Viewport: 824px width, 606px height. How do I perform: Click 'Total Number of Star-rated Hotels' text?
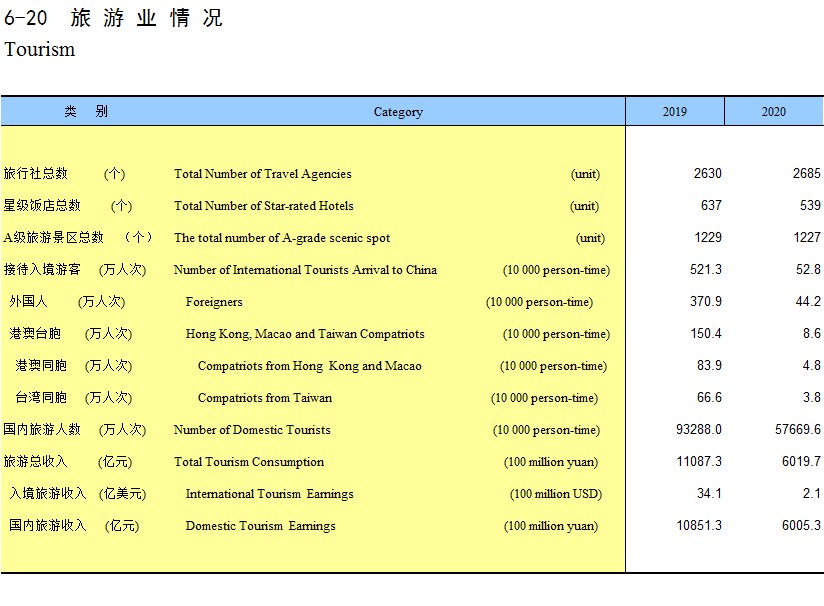264,206
